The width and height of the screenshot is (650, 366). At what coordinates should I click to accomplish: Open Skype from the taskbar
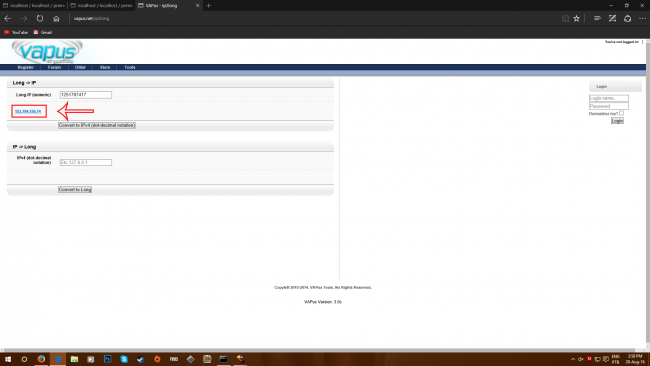[x=124, y=359]
